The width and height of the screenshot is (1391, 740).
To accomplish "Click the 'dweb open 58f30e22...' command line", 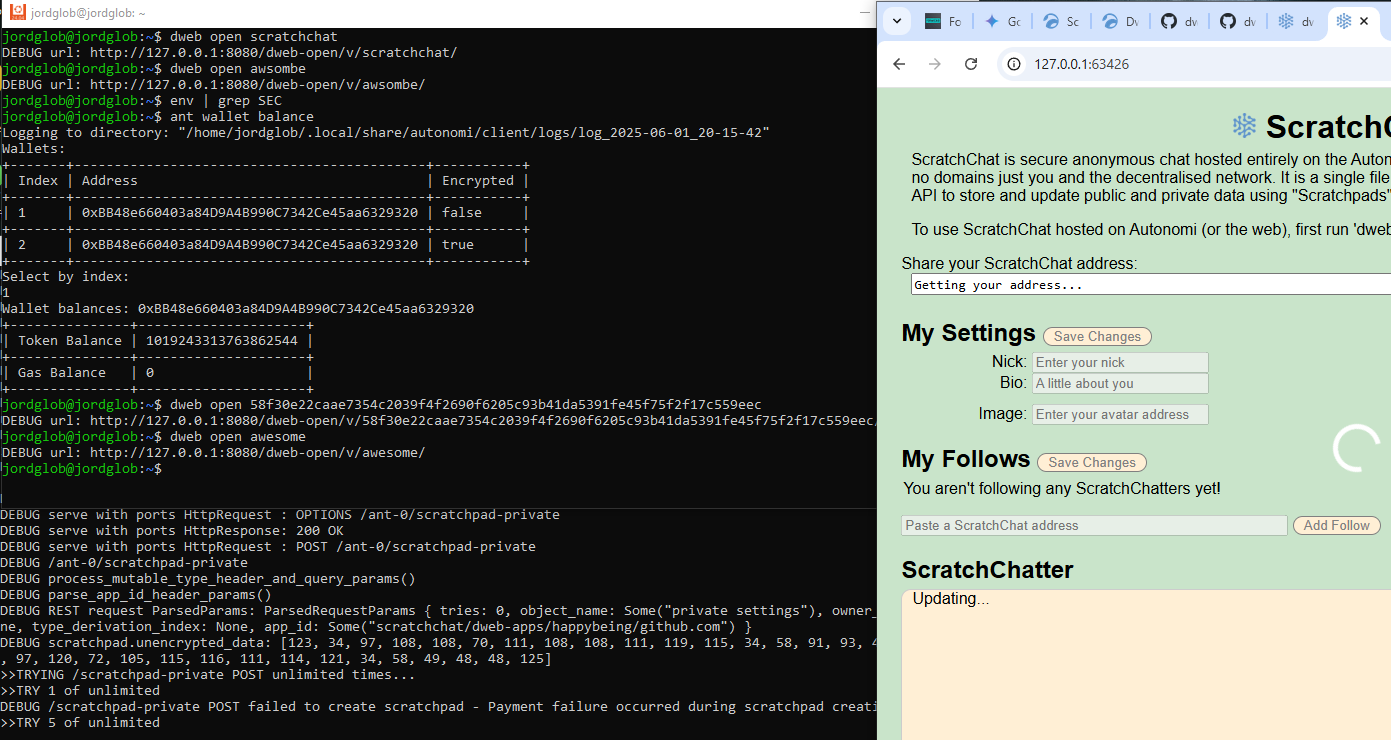I will pyautogui.click(x=381, y=405).
